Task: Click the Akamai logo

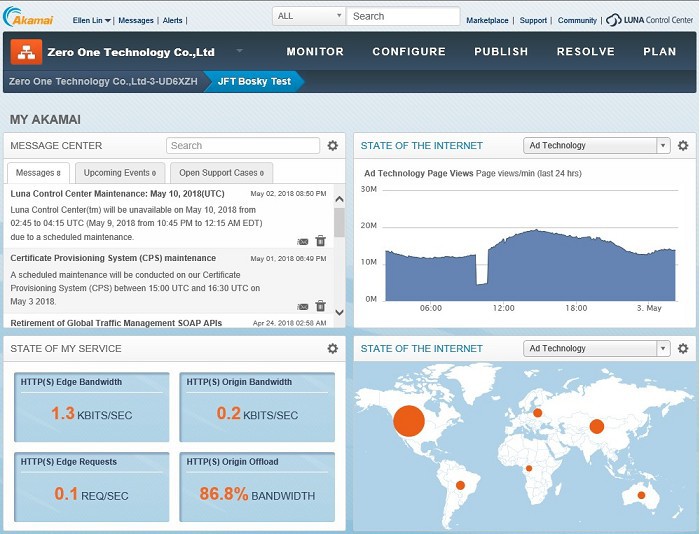Action: pyautogui.click(x=28, y=17)
